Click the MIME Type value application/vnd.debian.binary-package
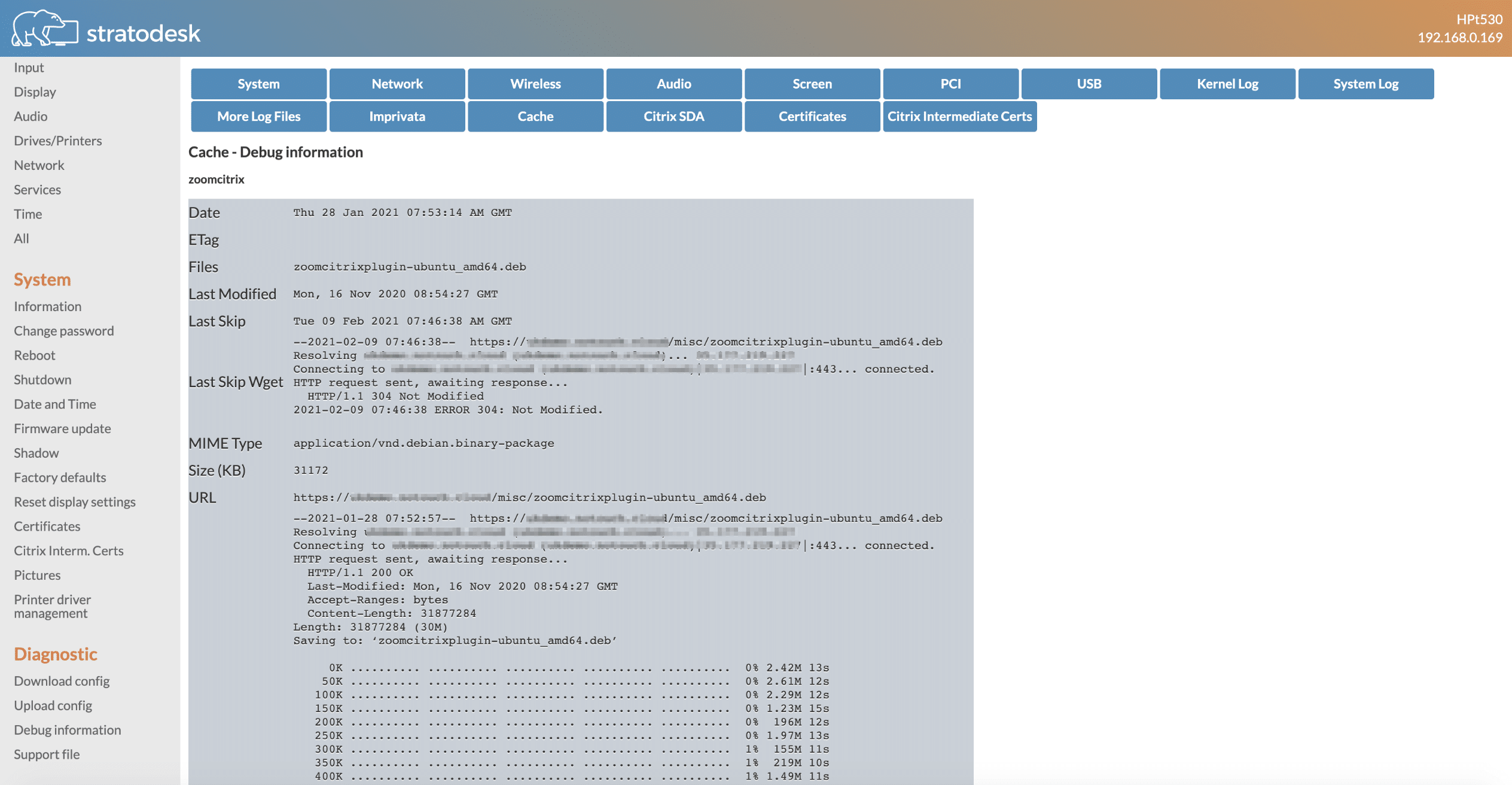Image resolution: width=1512 pixels, height=785 pixels. tap(423, 443)
